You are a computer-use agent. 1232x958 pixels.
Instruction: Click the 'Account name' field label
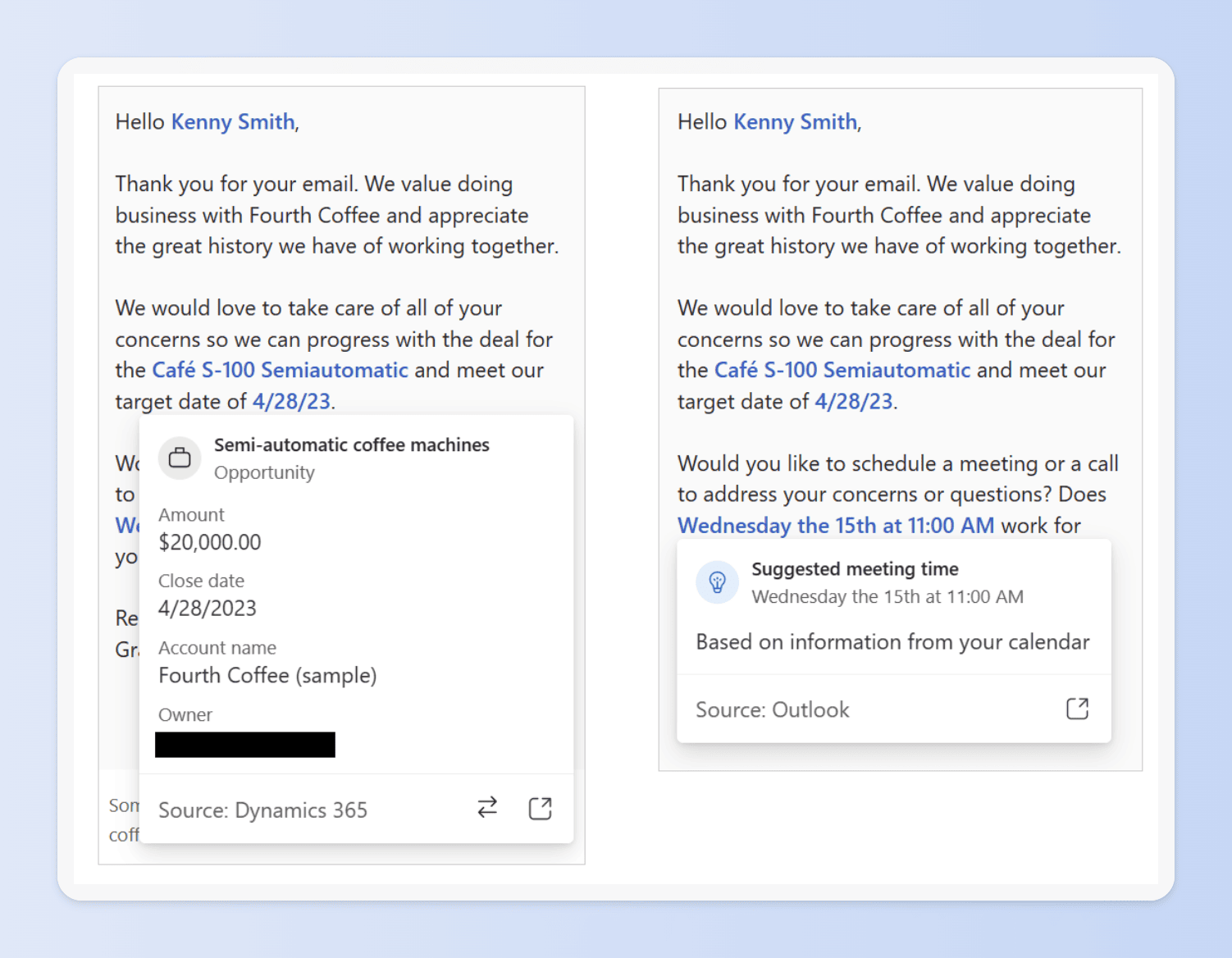coord(217,648)
